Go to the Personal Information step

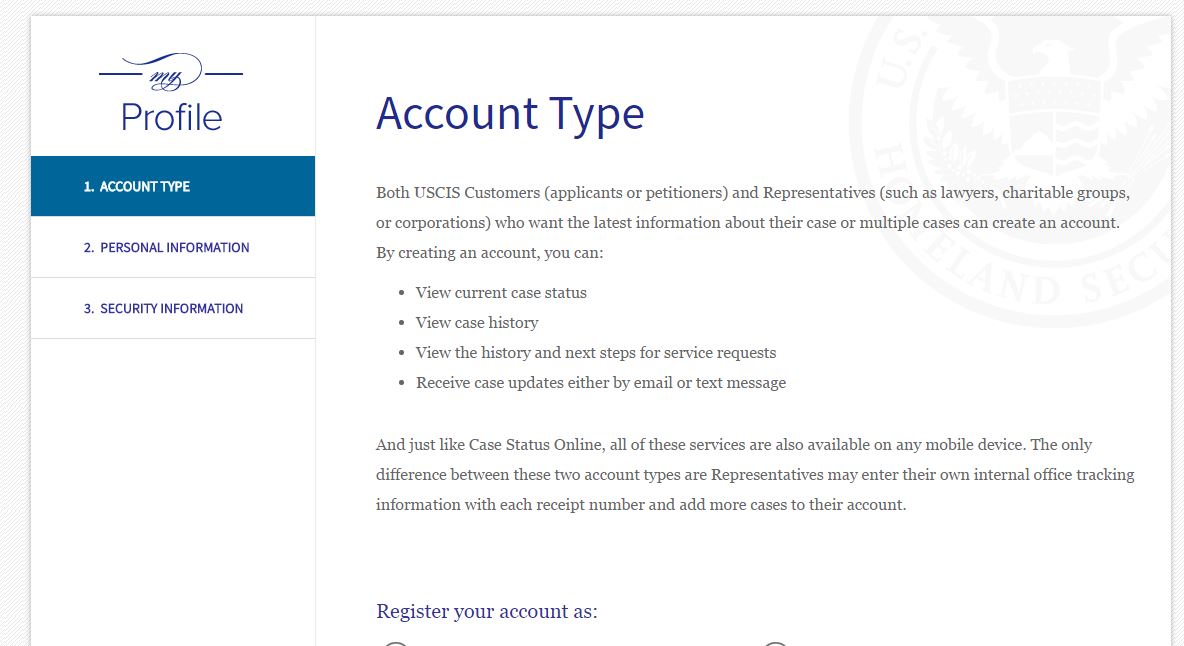pos(173,248)
